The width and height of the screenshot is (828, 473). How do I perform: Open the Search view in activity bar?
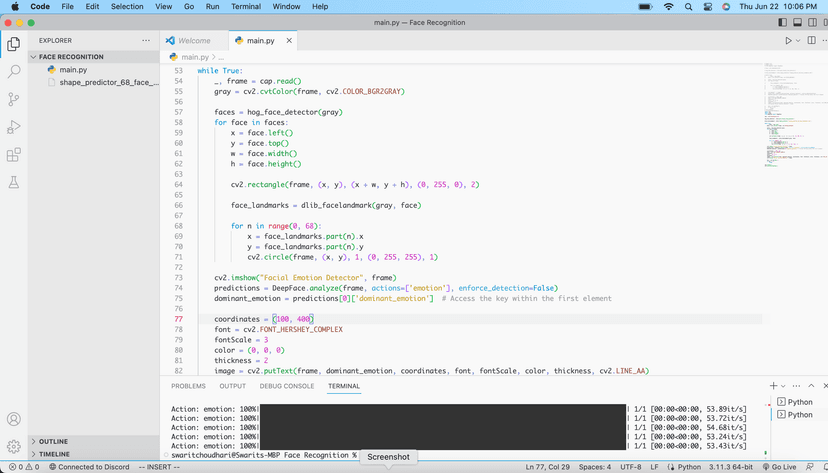click(x=14, y=72)
